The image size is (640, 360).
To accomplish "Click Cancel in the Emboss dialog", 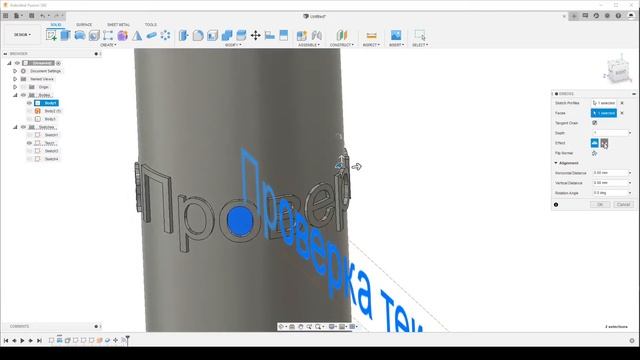I will click(x=623, y=204).
